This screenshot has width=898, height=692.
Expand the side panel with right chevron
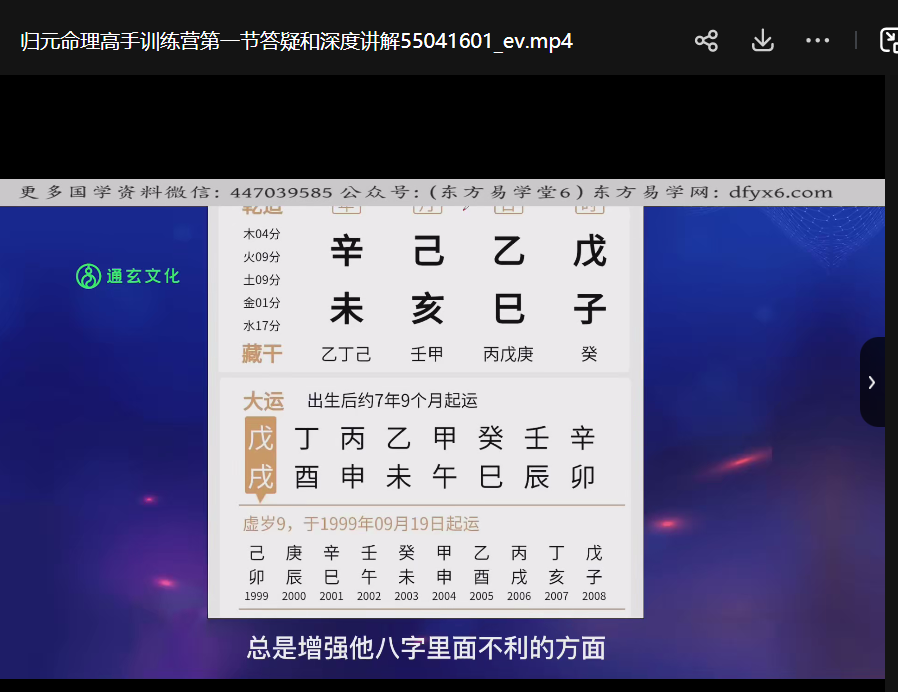coord(871,382)
